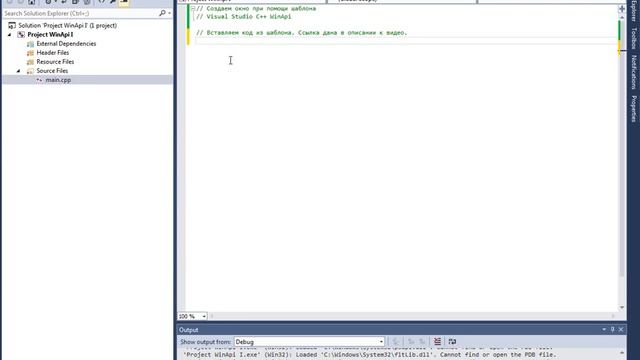Click the search magnifier icon in Solution Explorer
640x360 pixels.
[x=162, y=13]
